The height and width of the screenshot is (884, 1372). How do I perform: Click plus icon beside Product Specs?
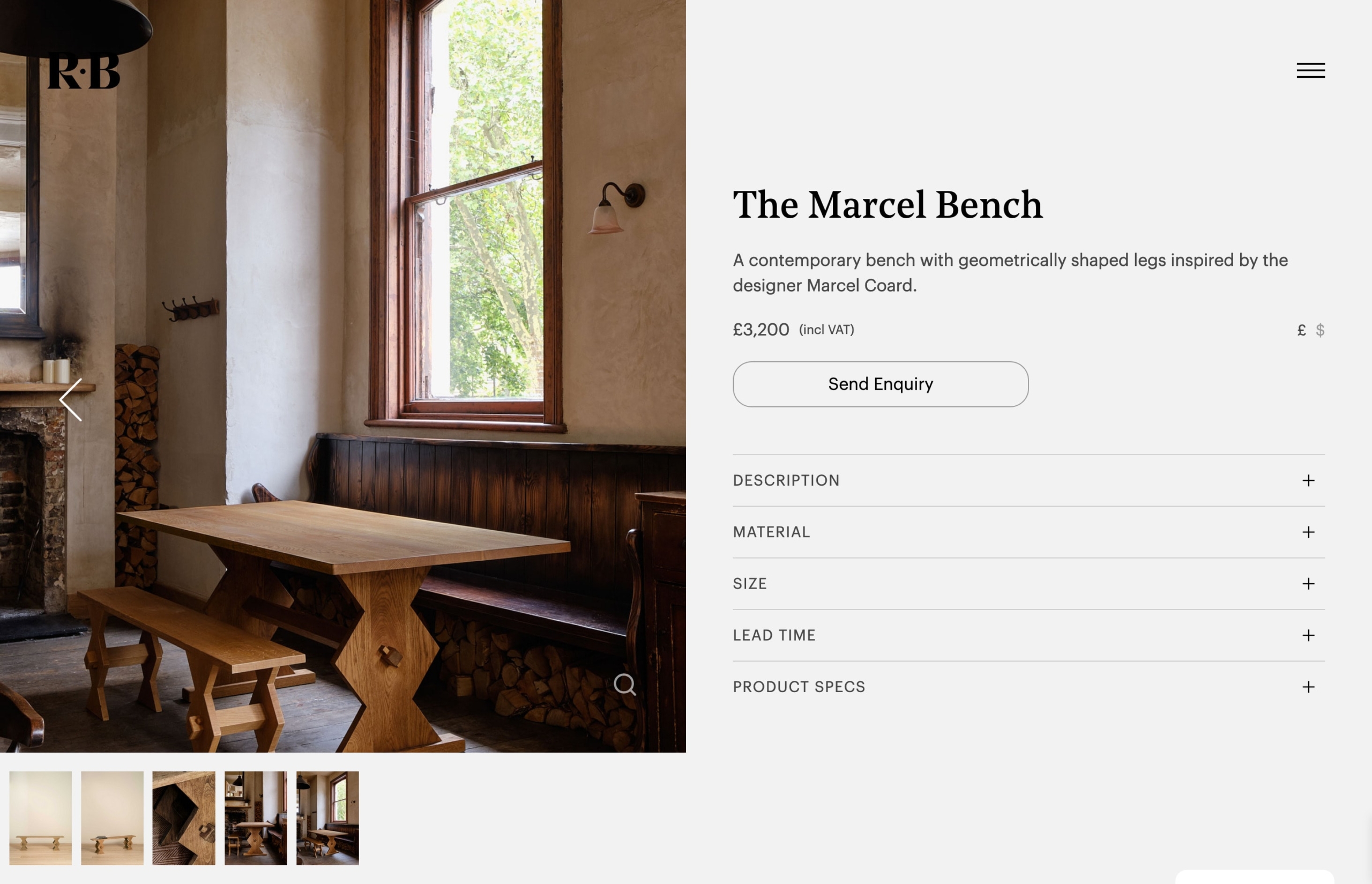1308,687
